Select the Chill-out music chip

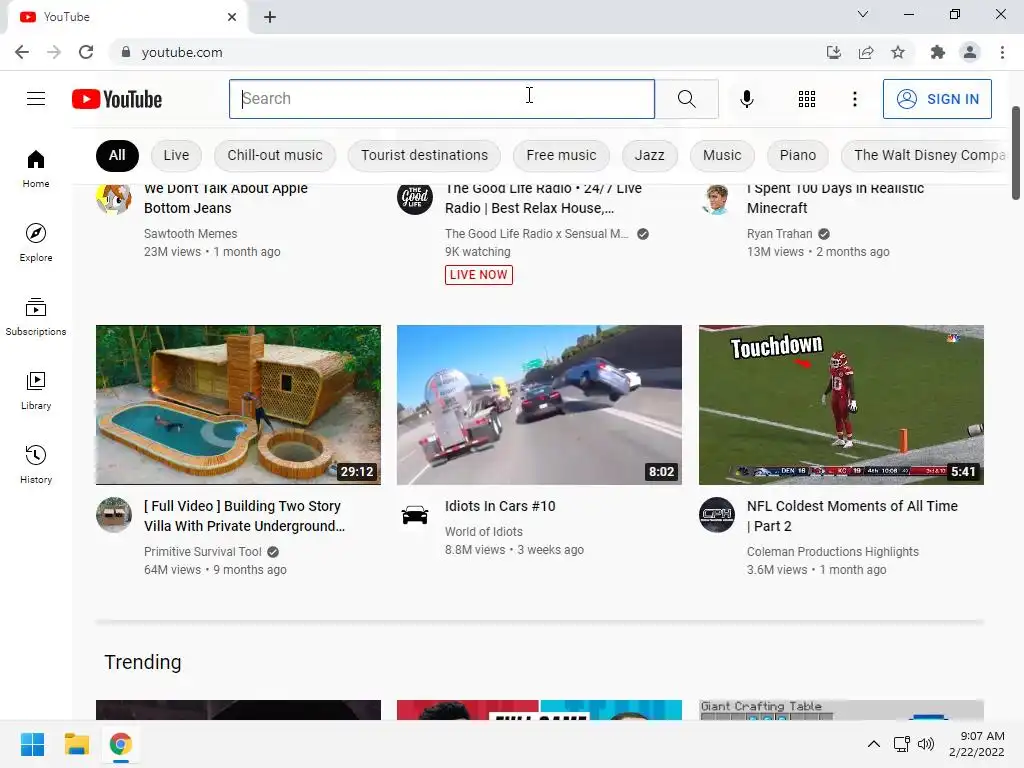click(x=275, y=155)
